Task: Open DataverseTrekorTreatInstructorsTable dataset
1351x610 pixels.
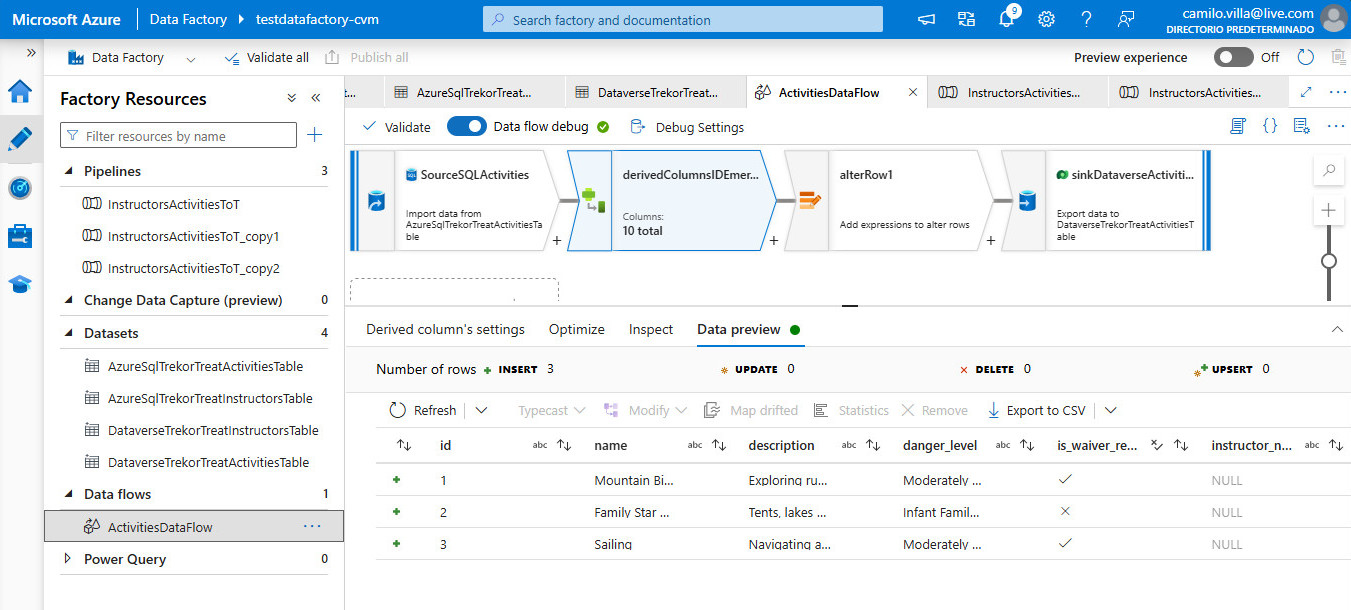Action: [213, 430]
